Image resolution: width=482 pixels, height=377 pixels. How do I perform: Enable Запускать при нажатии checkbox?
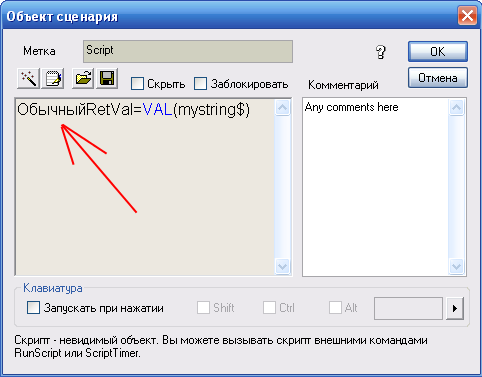(x=33, y=308)
